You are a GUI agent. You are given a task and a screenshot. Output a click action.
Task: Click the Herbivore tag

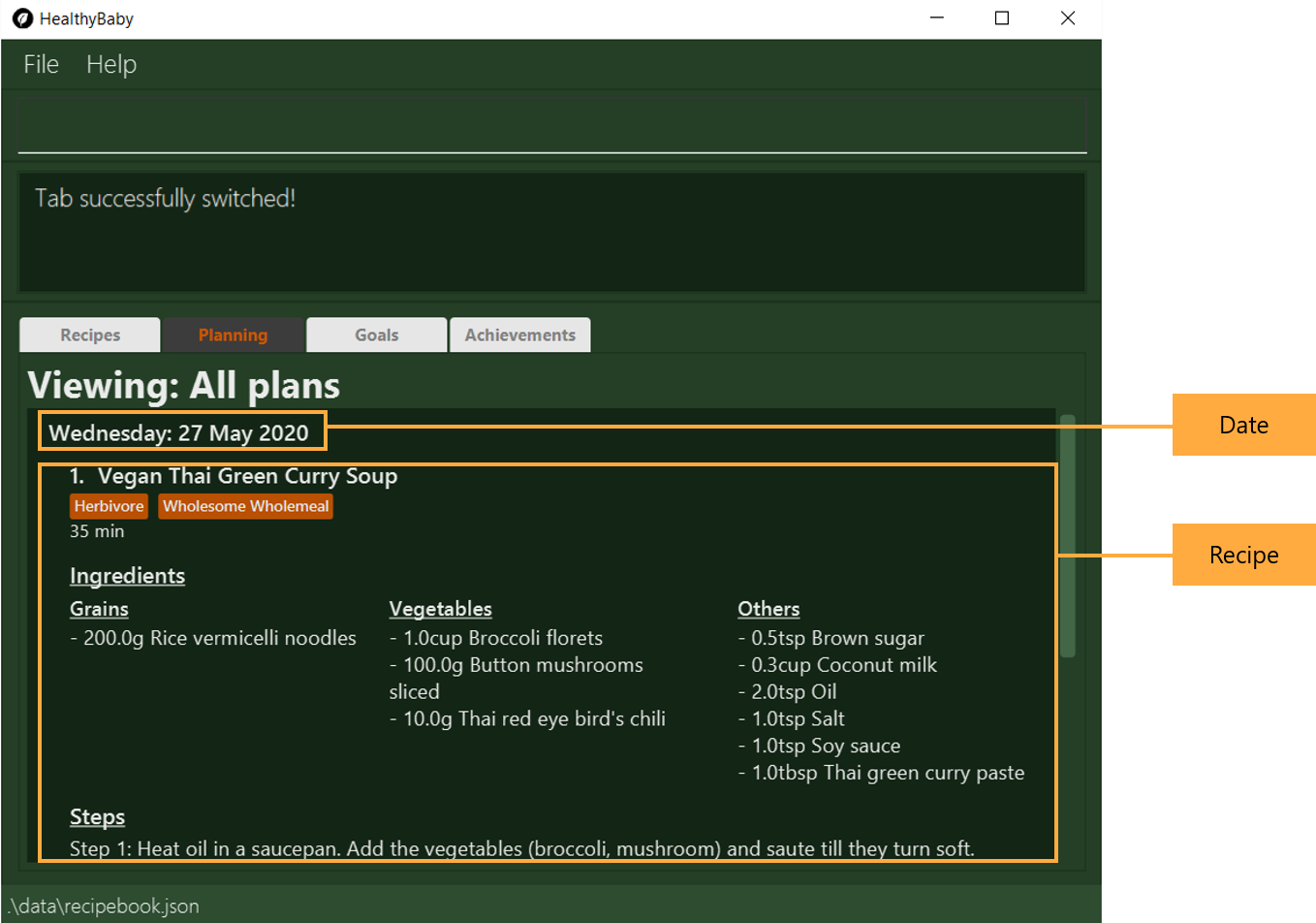109,506
